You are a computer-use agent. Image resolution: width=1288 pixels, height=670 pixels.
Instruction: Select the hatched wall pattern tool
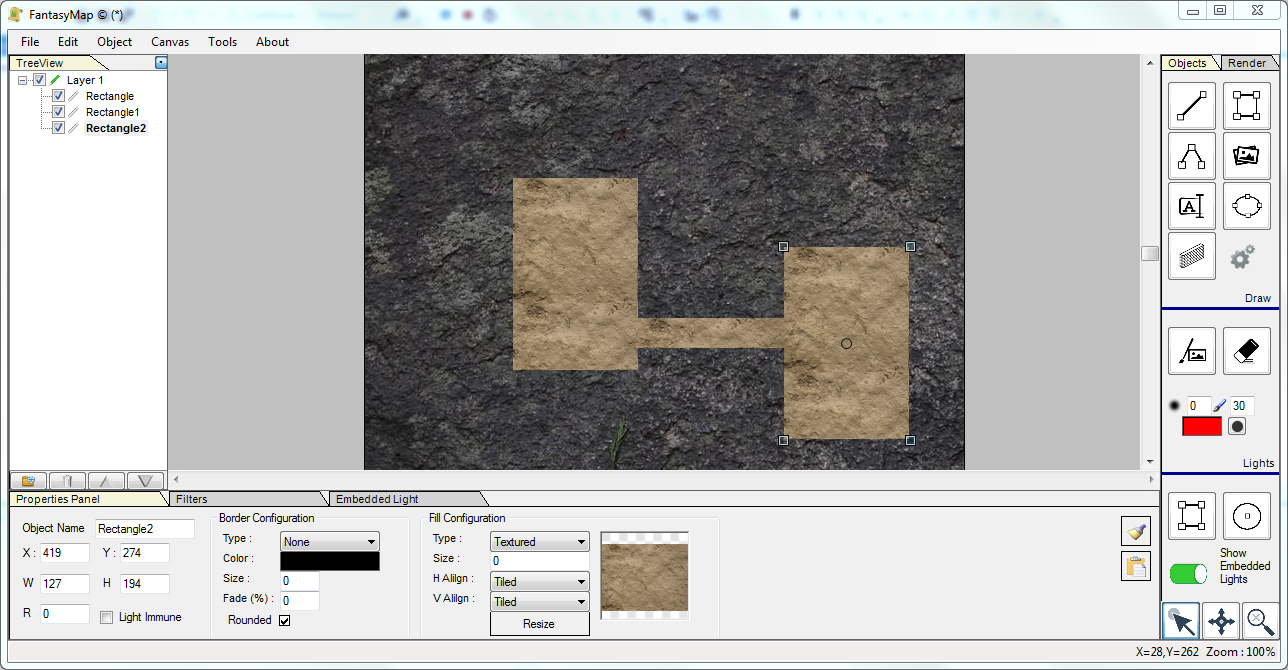coord(1192,256)
